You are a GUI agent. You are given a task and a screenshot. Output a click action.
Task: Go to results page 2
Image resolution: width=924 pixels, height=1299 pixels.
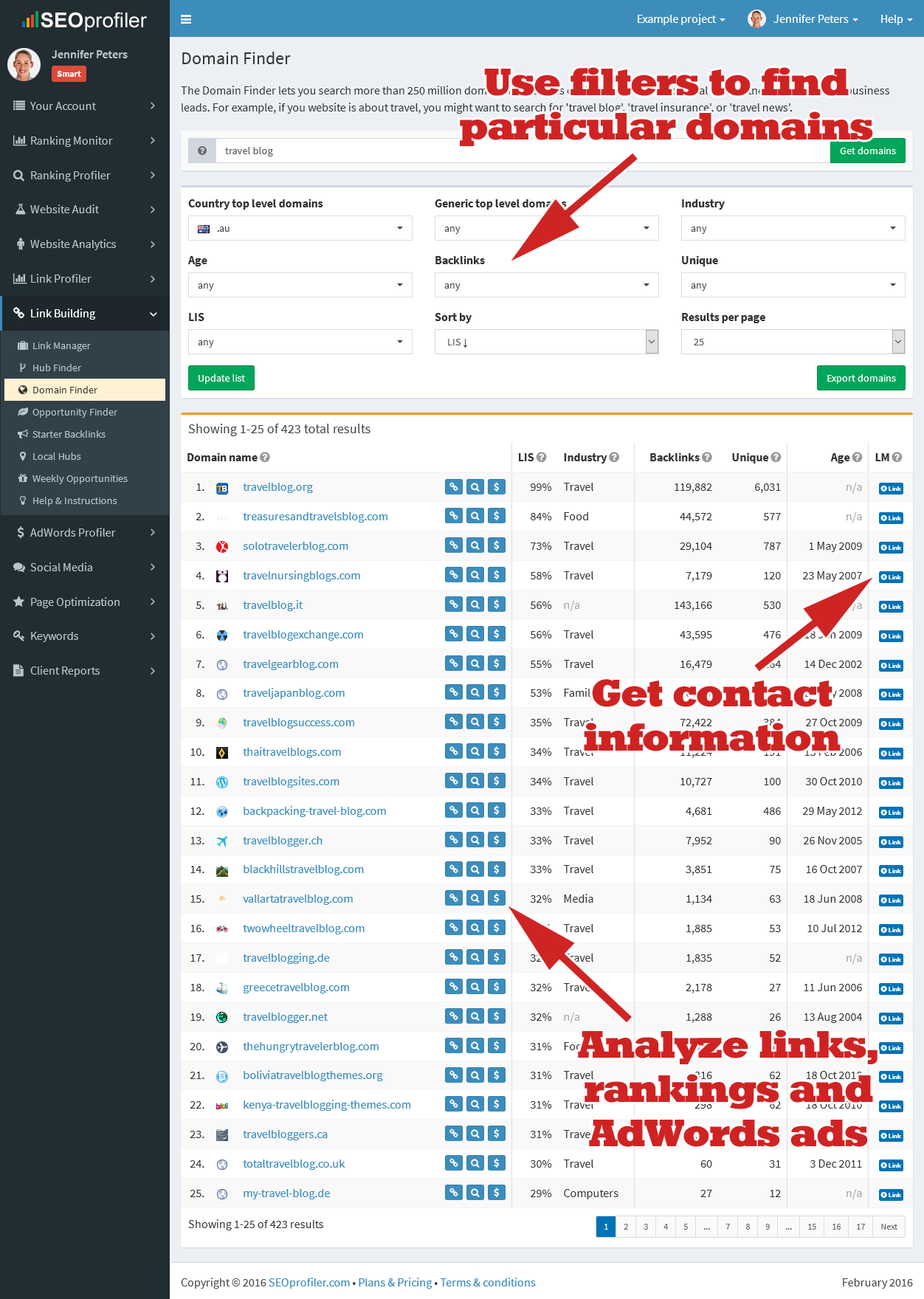[x=626, y=1227]
